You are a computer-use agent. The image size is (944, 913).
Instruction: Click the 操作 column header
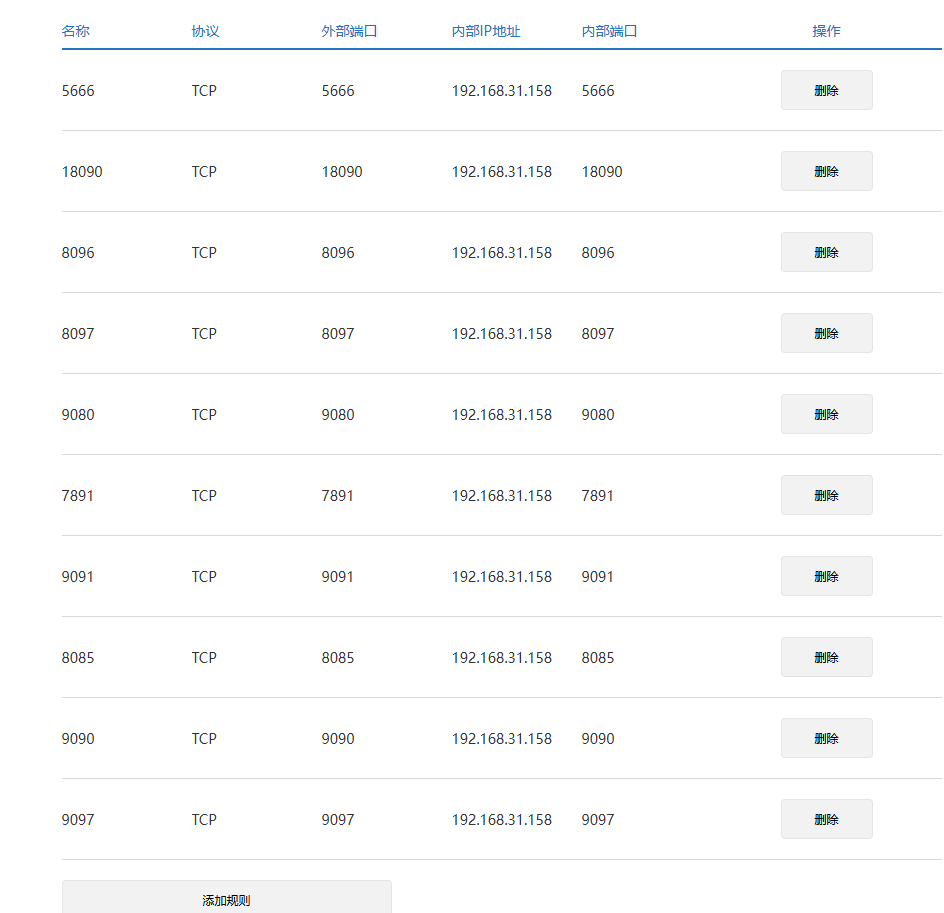tap(826, 31)
